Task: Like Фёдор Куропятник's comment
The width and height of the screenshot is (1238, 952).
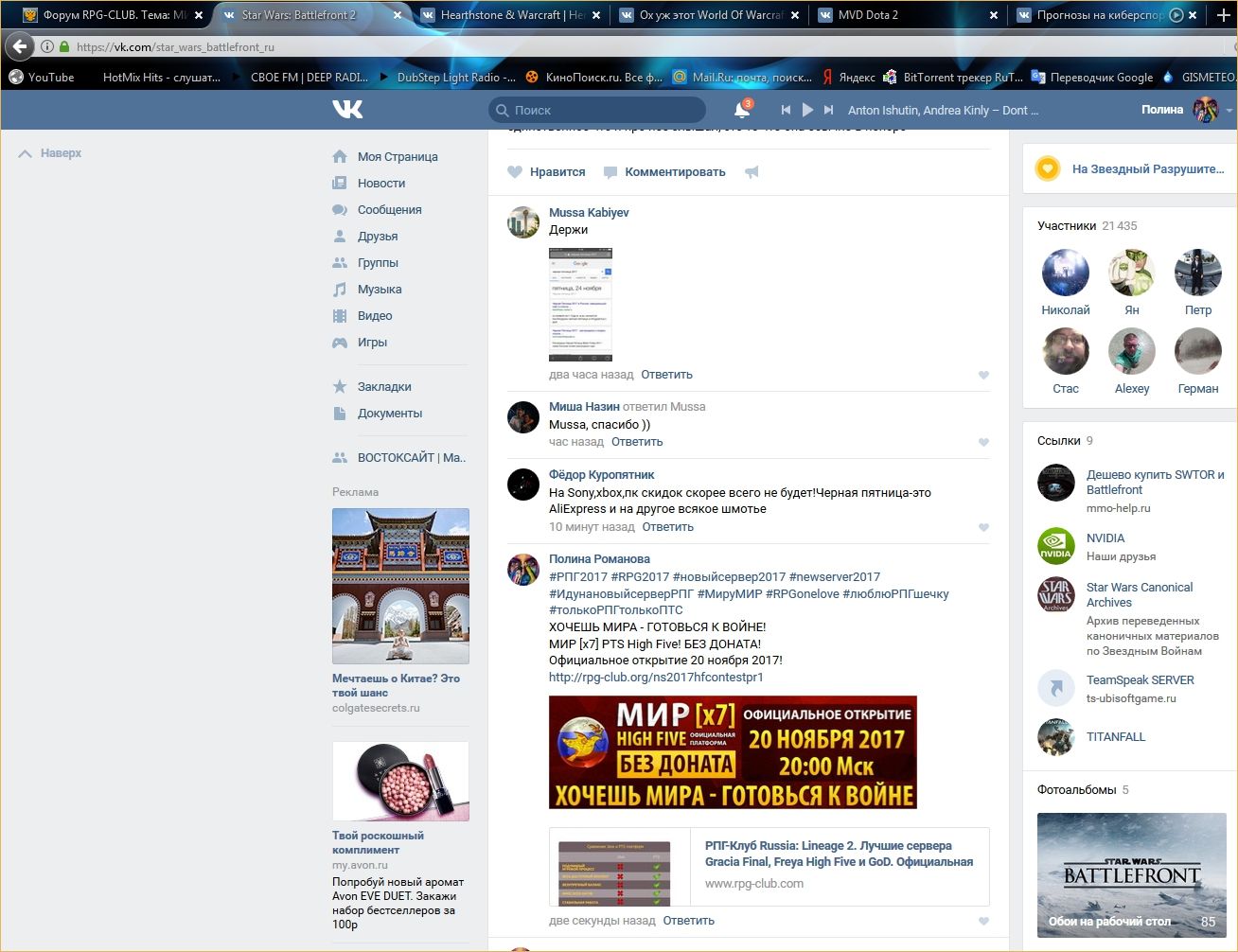Action: (983, 527)
